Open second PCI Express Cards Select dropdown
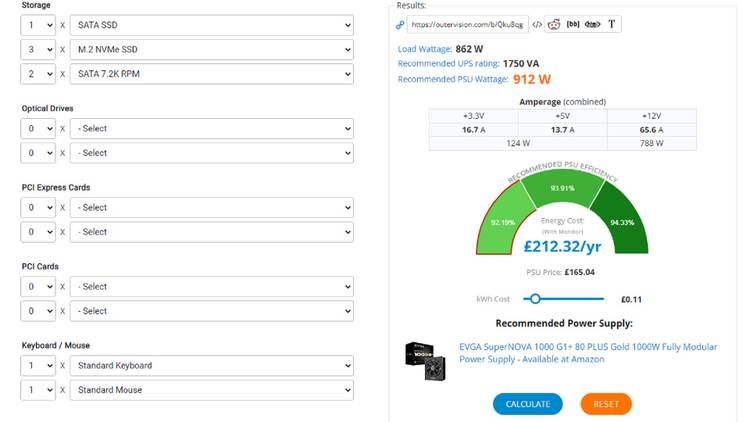The image size is (750, 422). [x=211, y=232]
